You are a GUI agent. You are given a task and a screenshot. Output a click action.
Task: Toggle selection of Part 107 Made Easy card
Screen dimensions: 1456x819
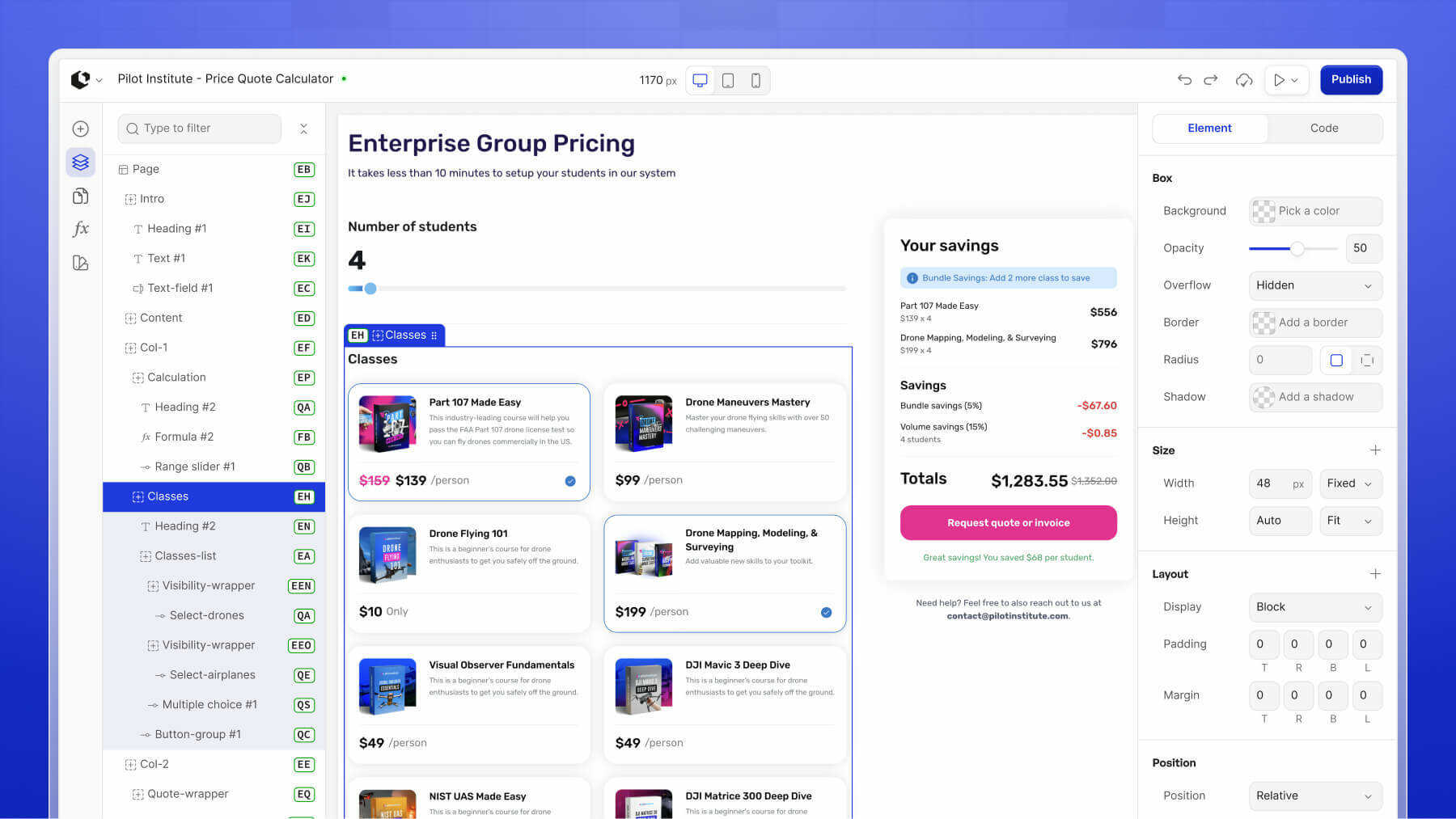(570, 481)
